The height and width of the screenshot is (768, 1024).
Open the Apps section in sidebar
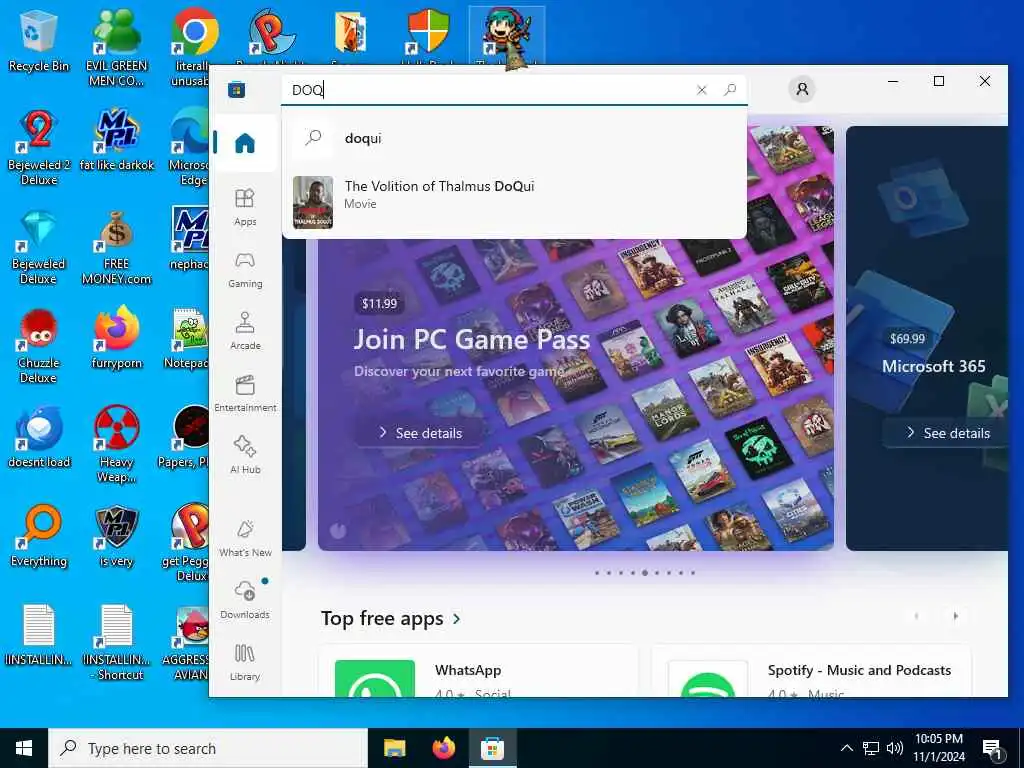(246, 207)
